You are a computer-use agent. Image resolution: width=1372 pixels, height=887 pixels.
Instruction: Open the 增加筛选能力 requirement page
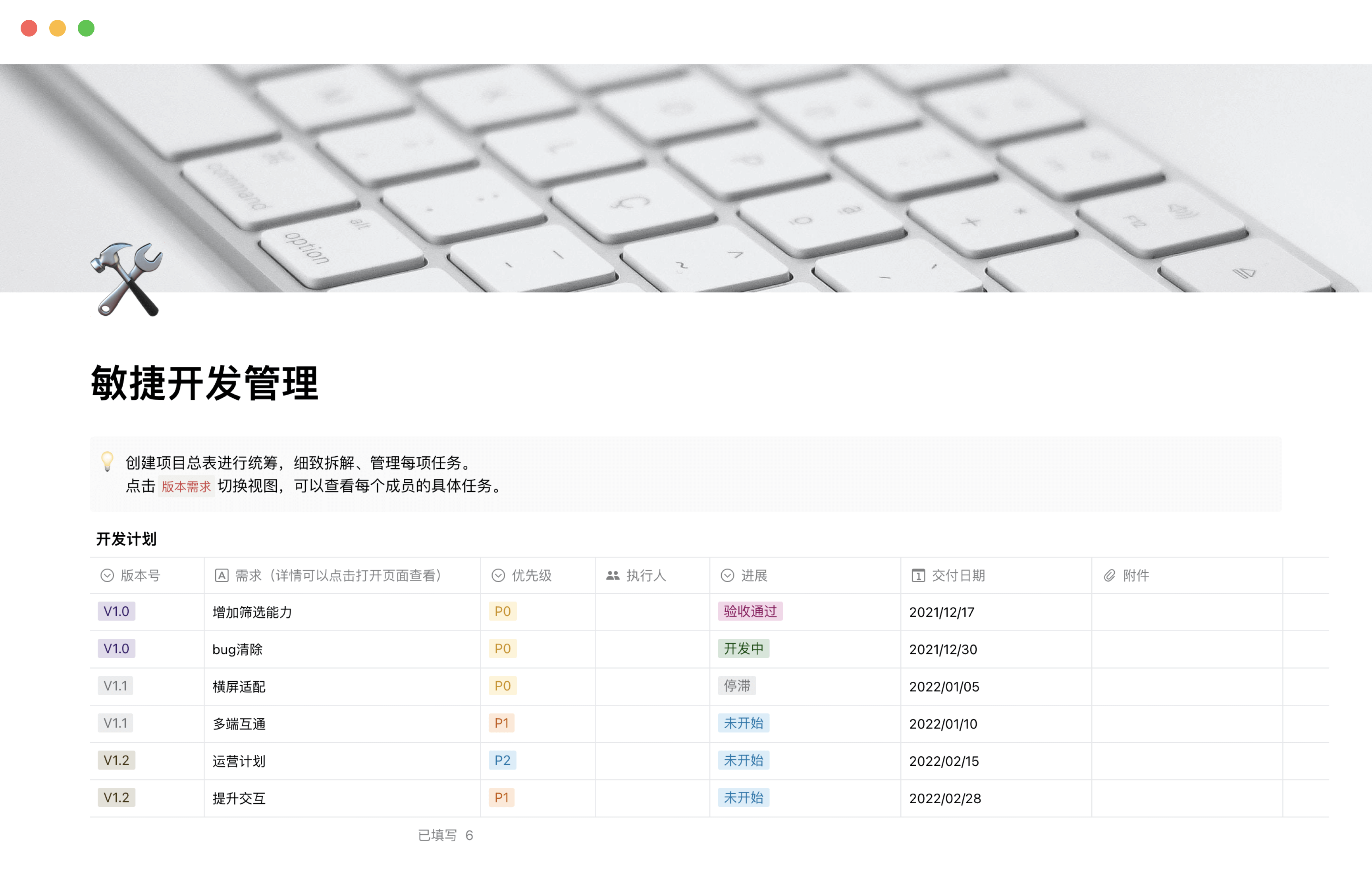point(252,612)
